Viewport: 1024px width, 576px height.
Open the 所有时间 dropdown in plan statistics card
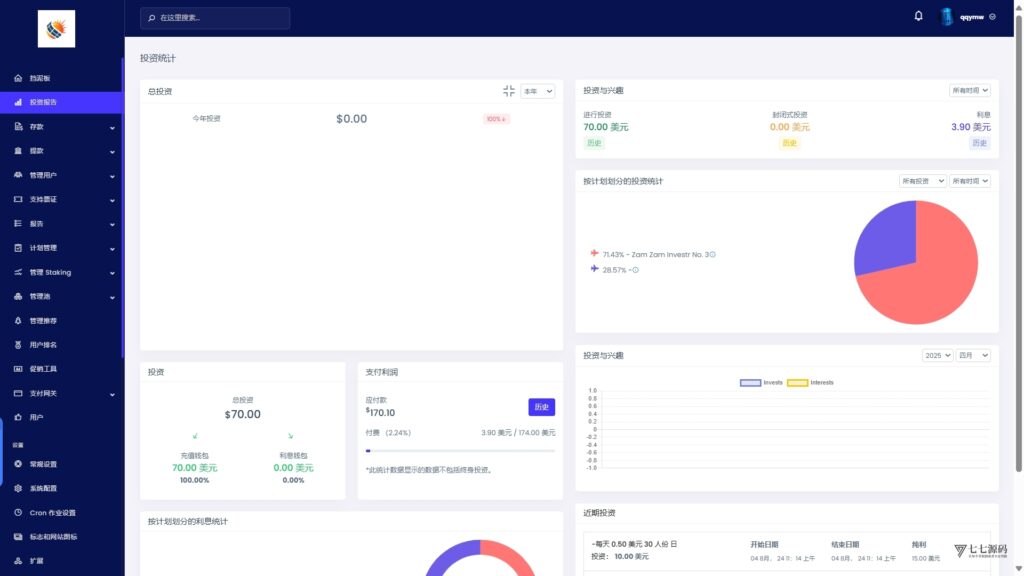970,181
